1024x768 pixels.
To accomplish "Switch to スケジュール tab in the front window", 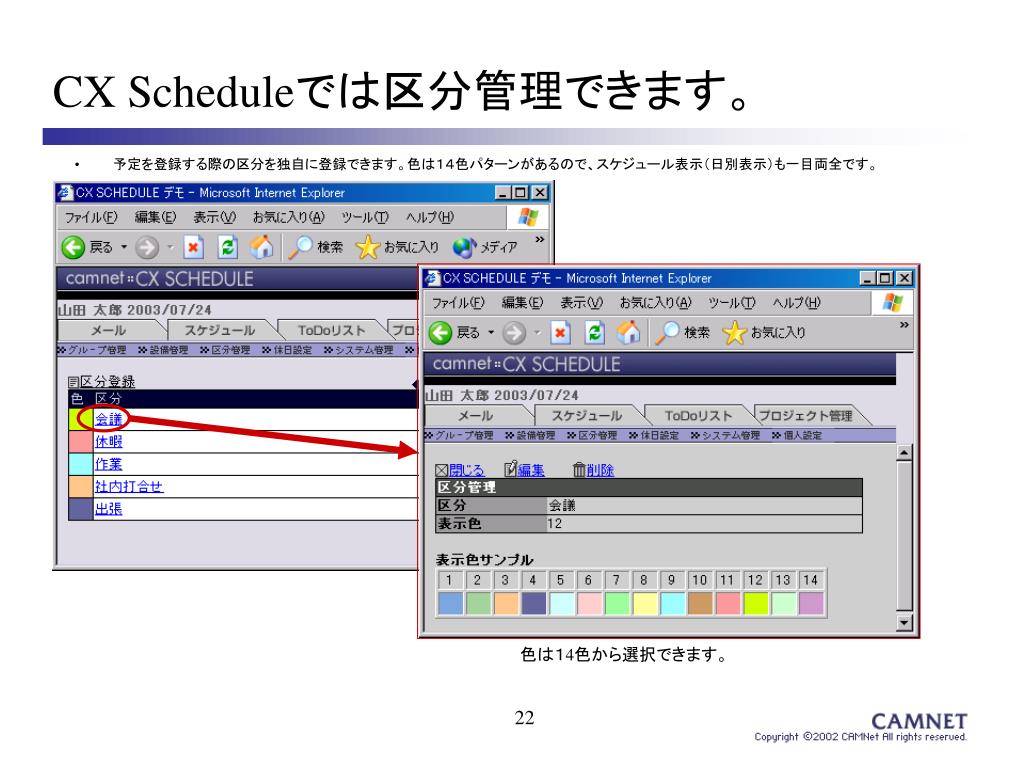I will click(x=587, y=415).
